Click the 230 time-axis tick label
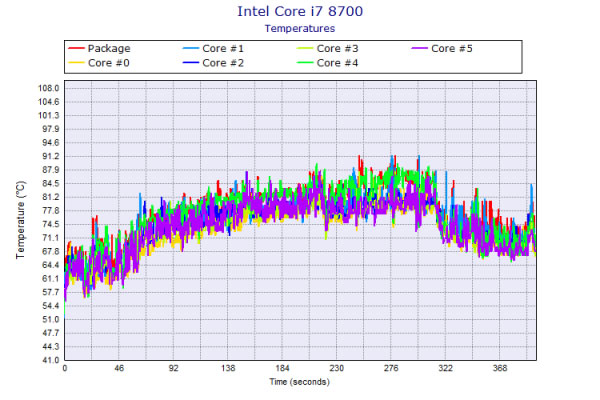600x400 pixels. tap(337, 368)
